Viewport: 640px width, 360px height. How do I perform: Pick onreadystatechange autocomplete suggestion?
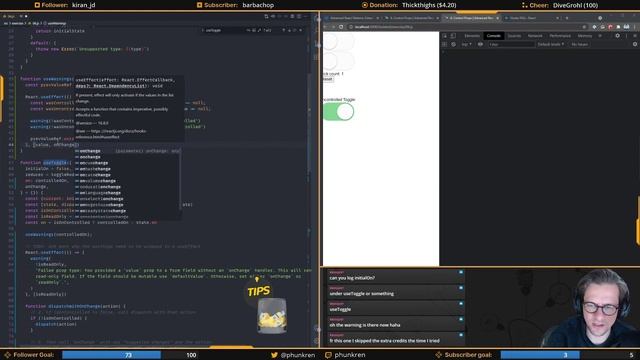[x=127, y=211]
